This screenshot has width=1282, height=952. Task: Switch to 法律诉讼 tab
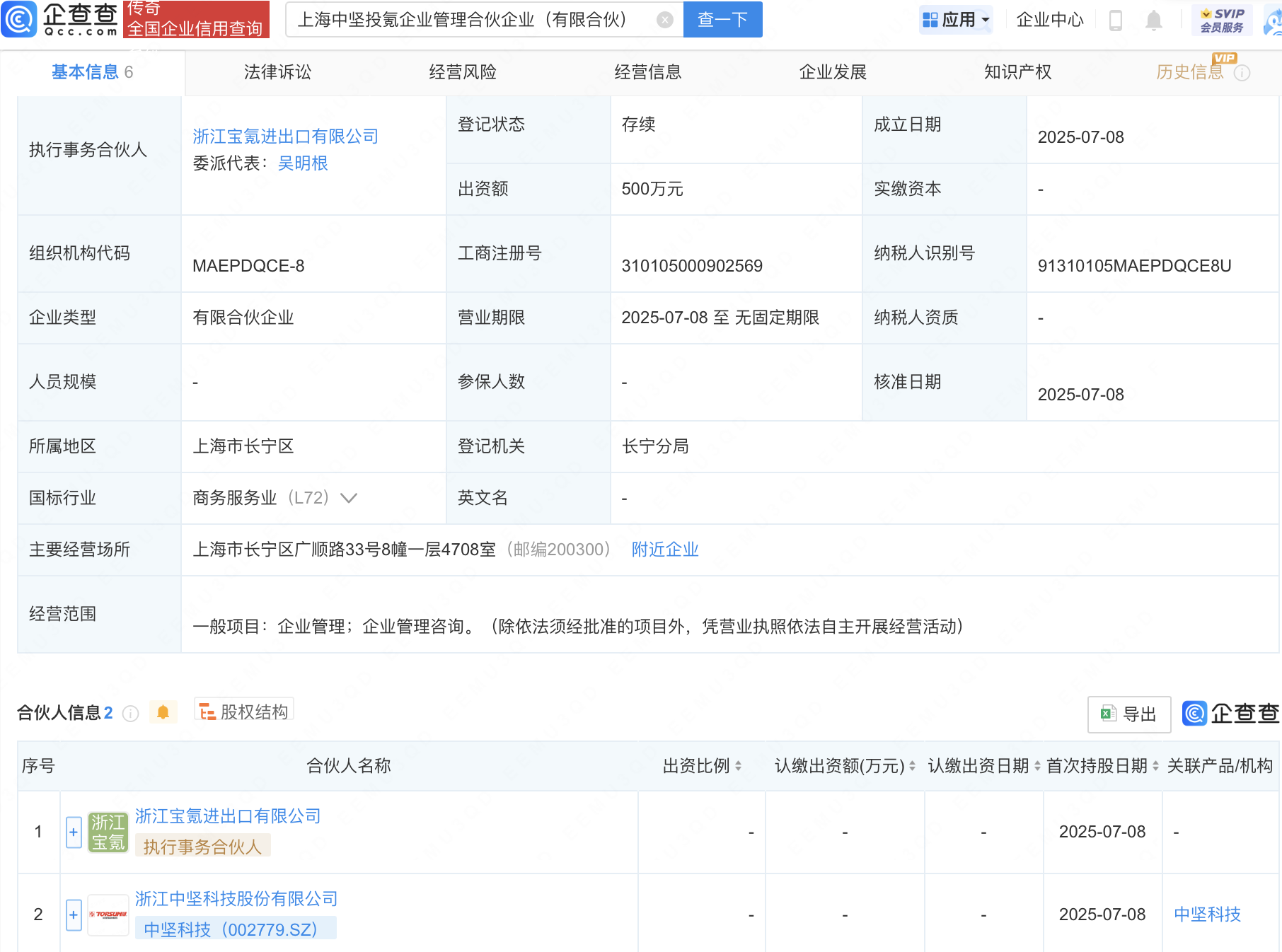coord(277,72)
